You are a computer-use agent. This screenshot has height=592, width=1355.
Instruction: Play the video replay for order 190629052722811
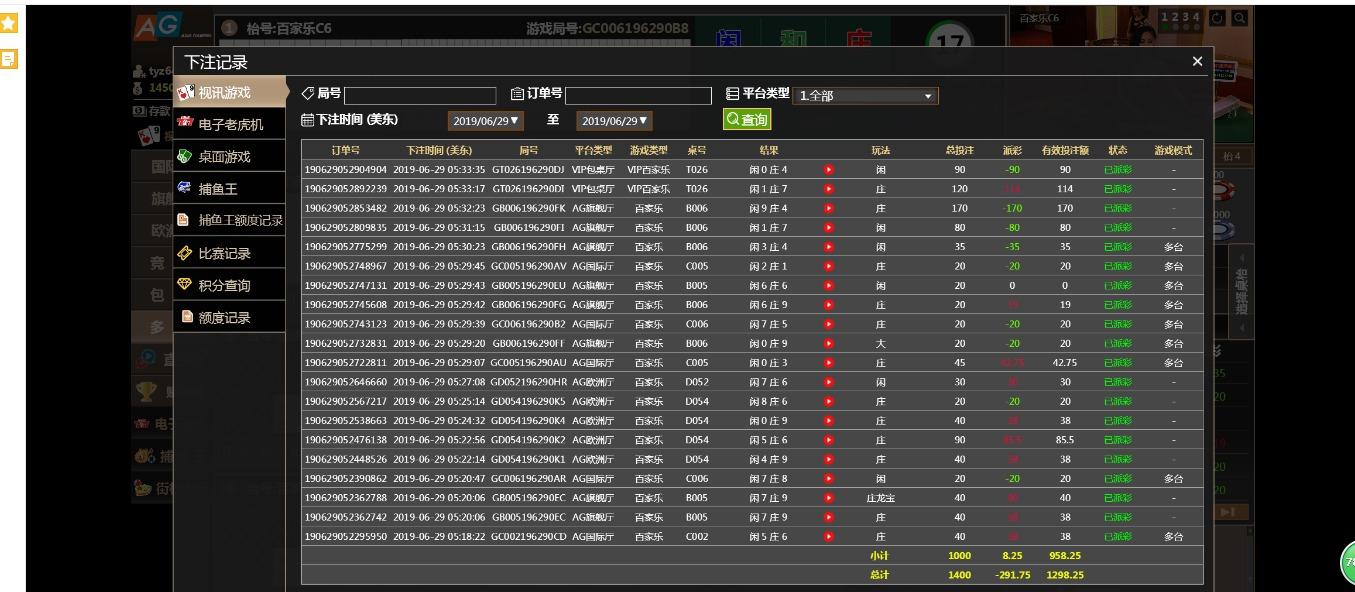(x=828, y=363)
